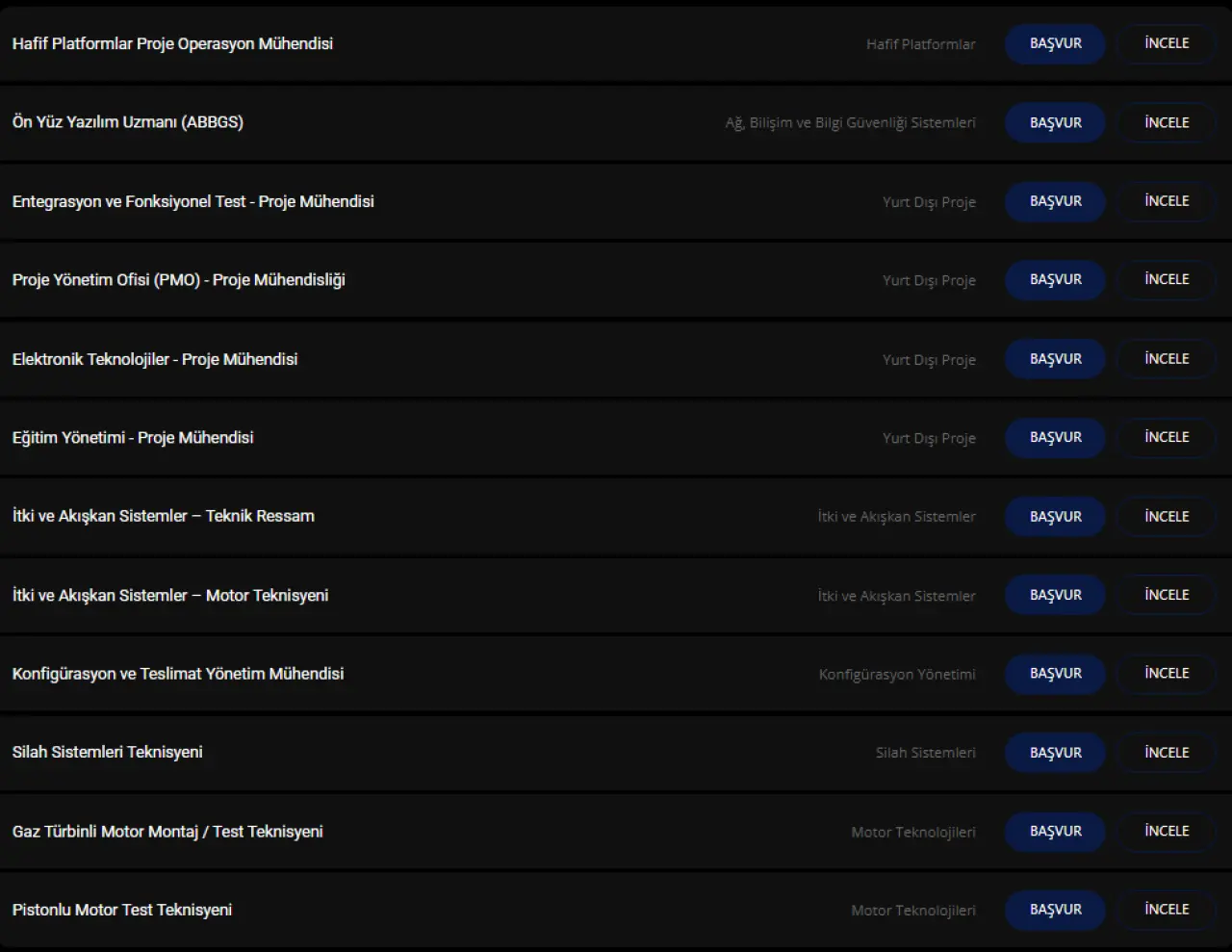Open İNCELE for Silah Sistemleri Teknisyeni
This screenshot has width=1232, height=952.
tap(1167, 753)
